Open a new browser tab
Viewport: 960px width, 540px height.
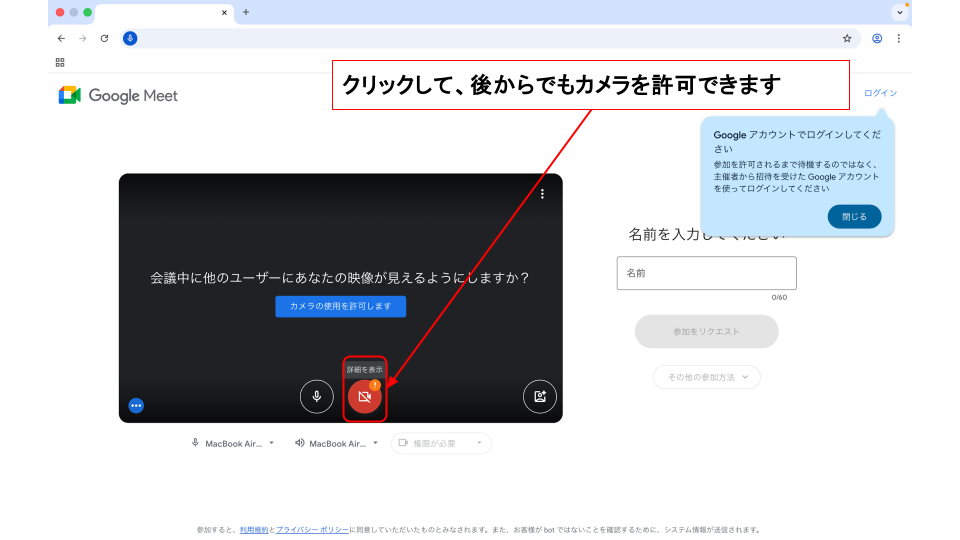(246, 12)
